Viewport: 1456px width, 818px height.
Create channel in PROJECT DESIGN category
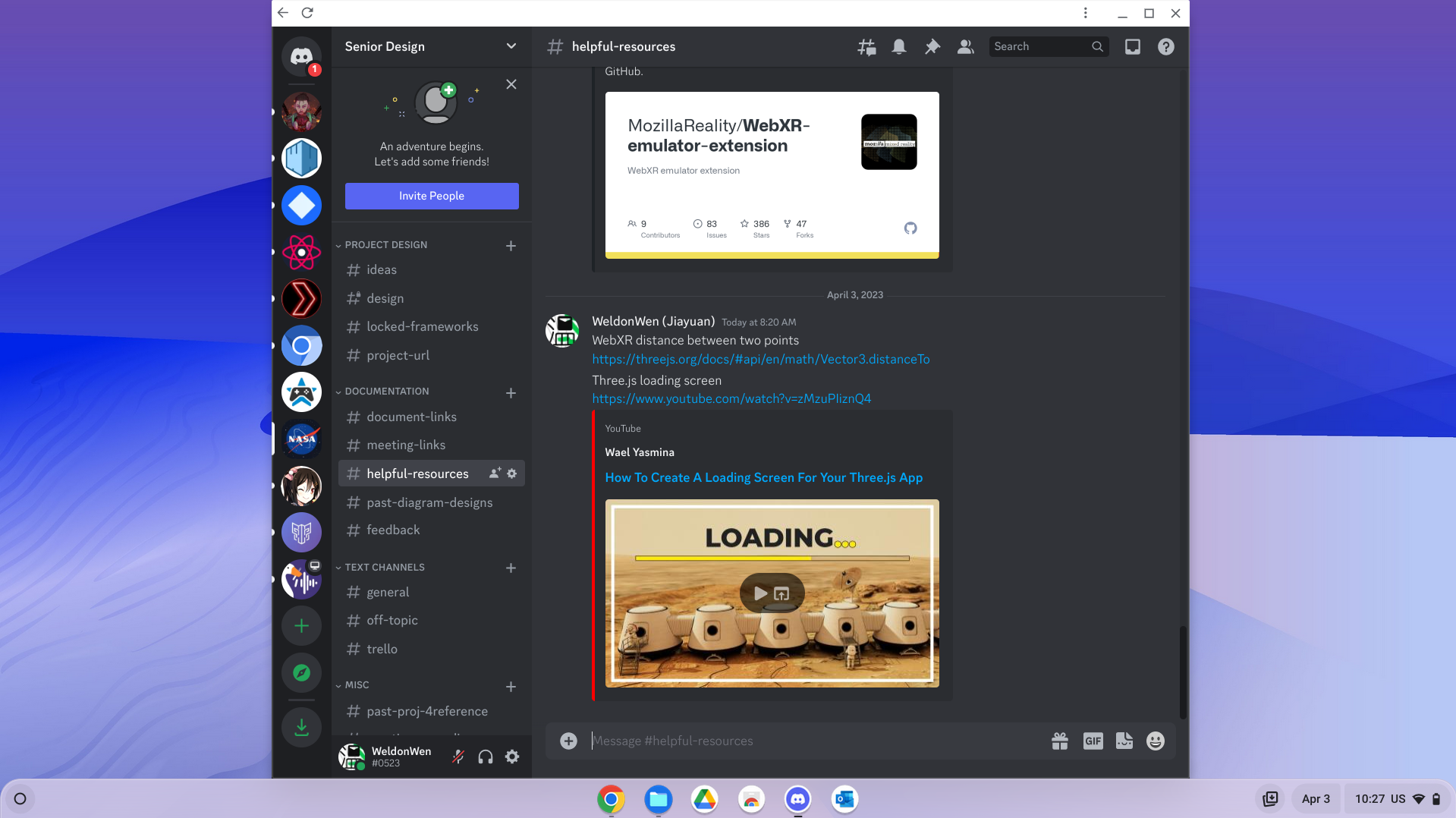[511, 246]
